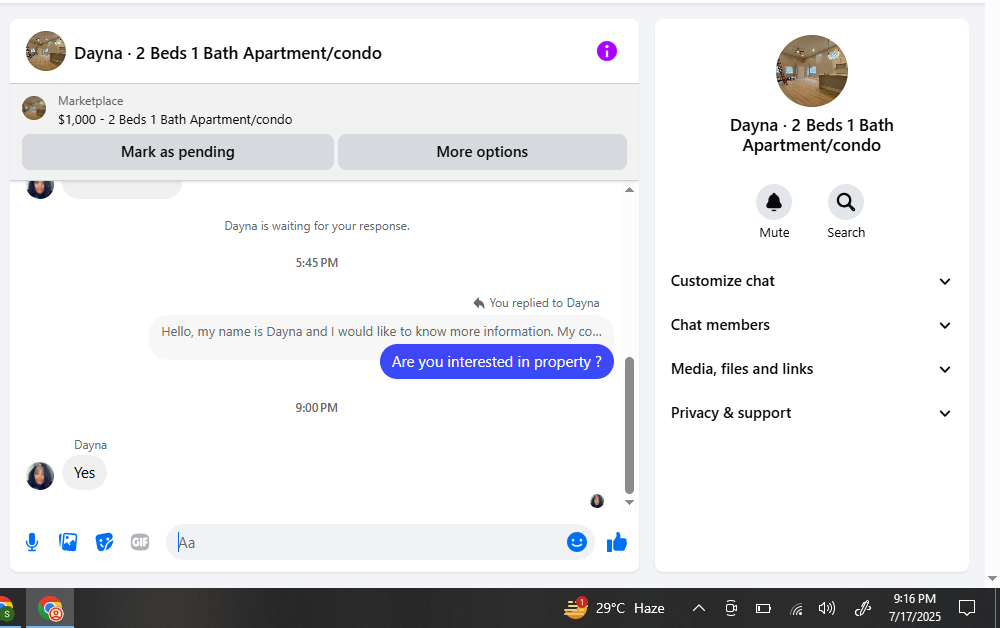Click Mark as pending button
Screen dimensions: 1000x628
pos(178,152)
